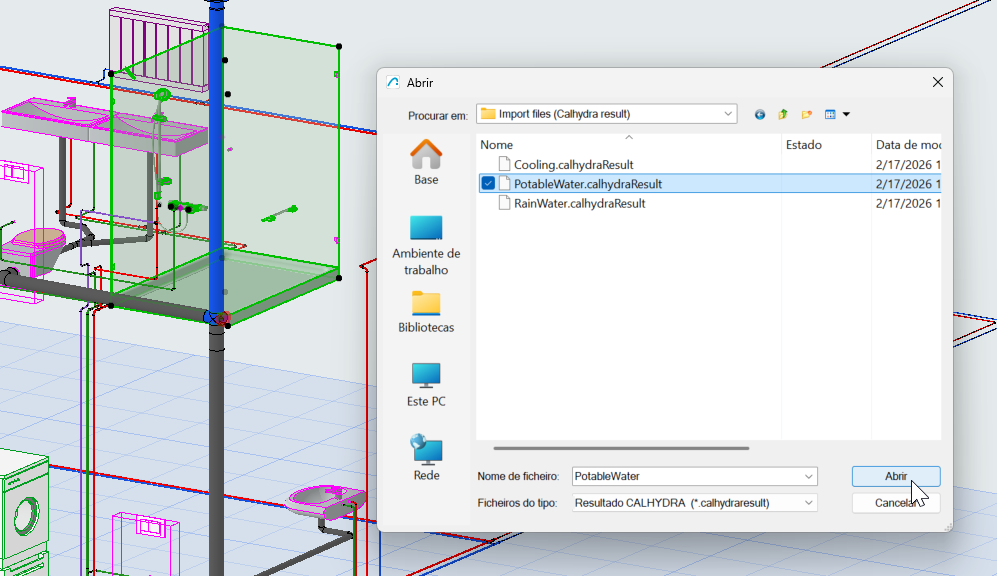Viewport: 997px width, 576px height.
Task: Click the horizontal scrollbar of file list
Action: (621, 448)
